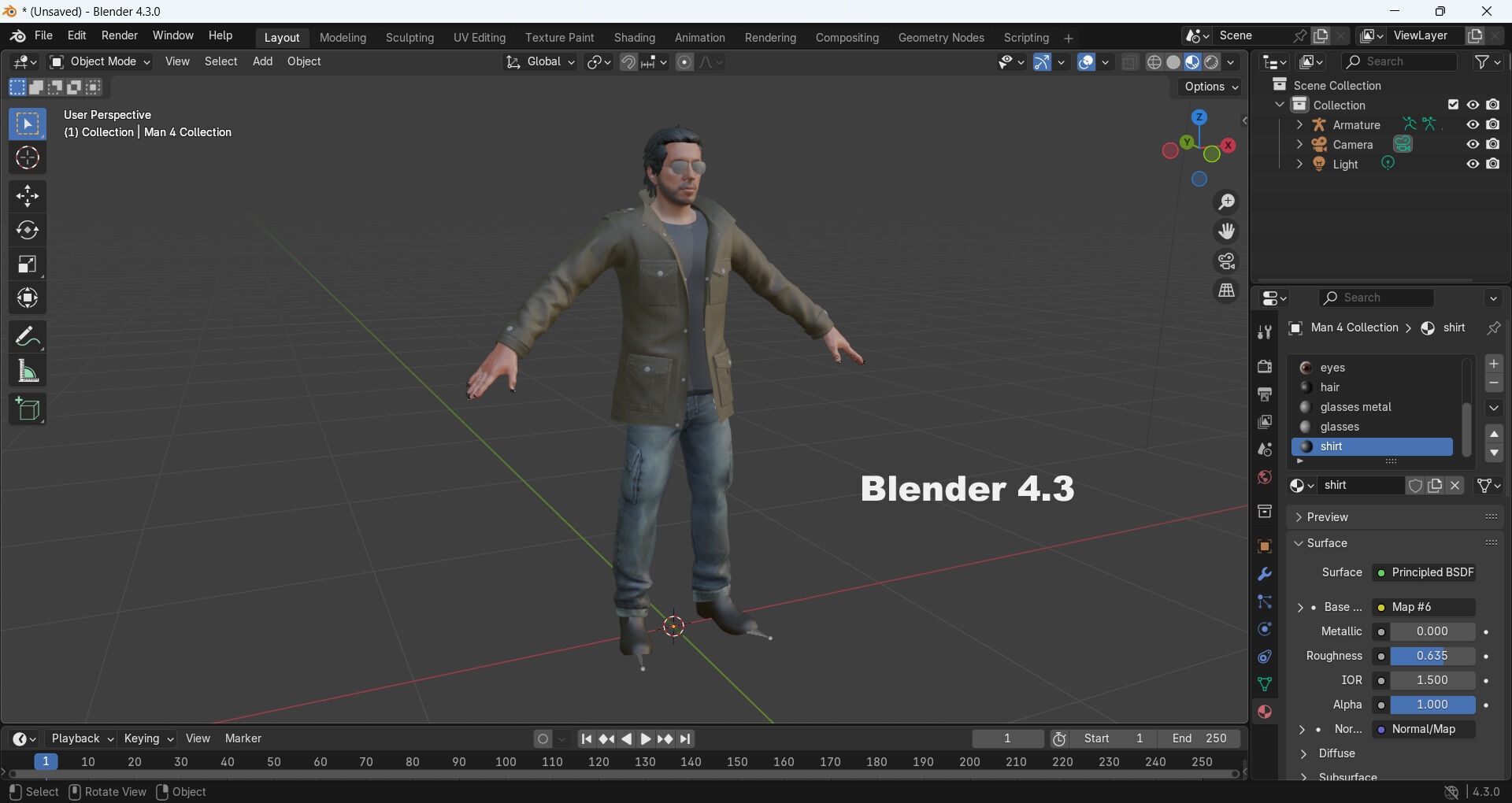Open the Object Data properties tab
Image resolution: width=1512 pixels, height=803 pixels.
[1265, 684]
